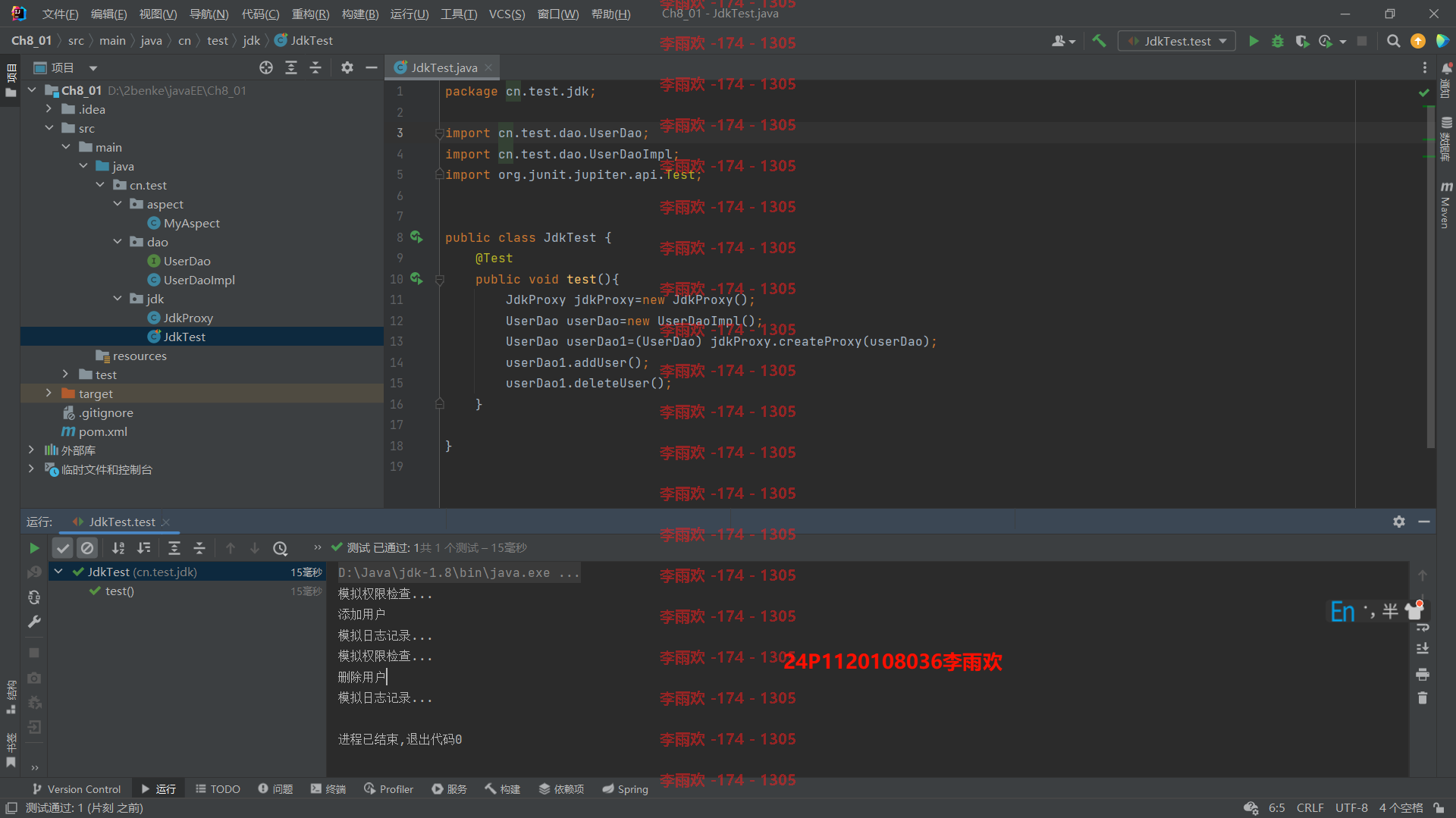Open user account icon dropdown
Screen dimensions: 1456x818
[x=1063, y=41]
